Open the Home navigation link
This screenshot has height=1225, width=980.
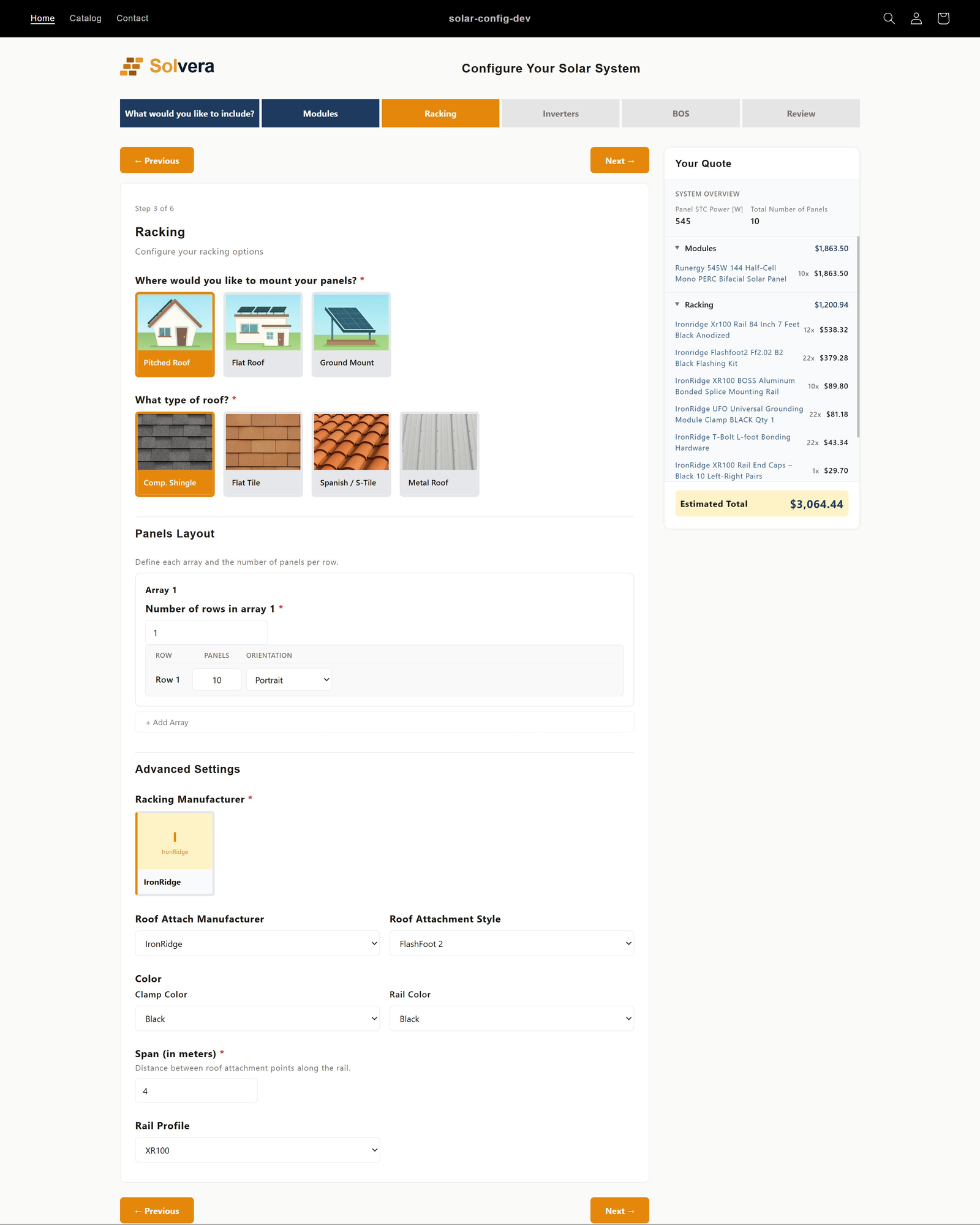pos(43,18)
